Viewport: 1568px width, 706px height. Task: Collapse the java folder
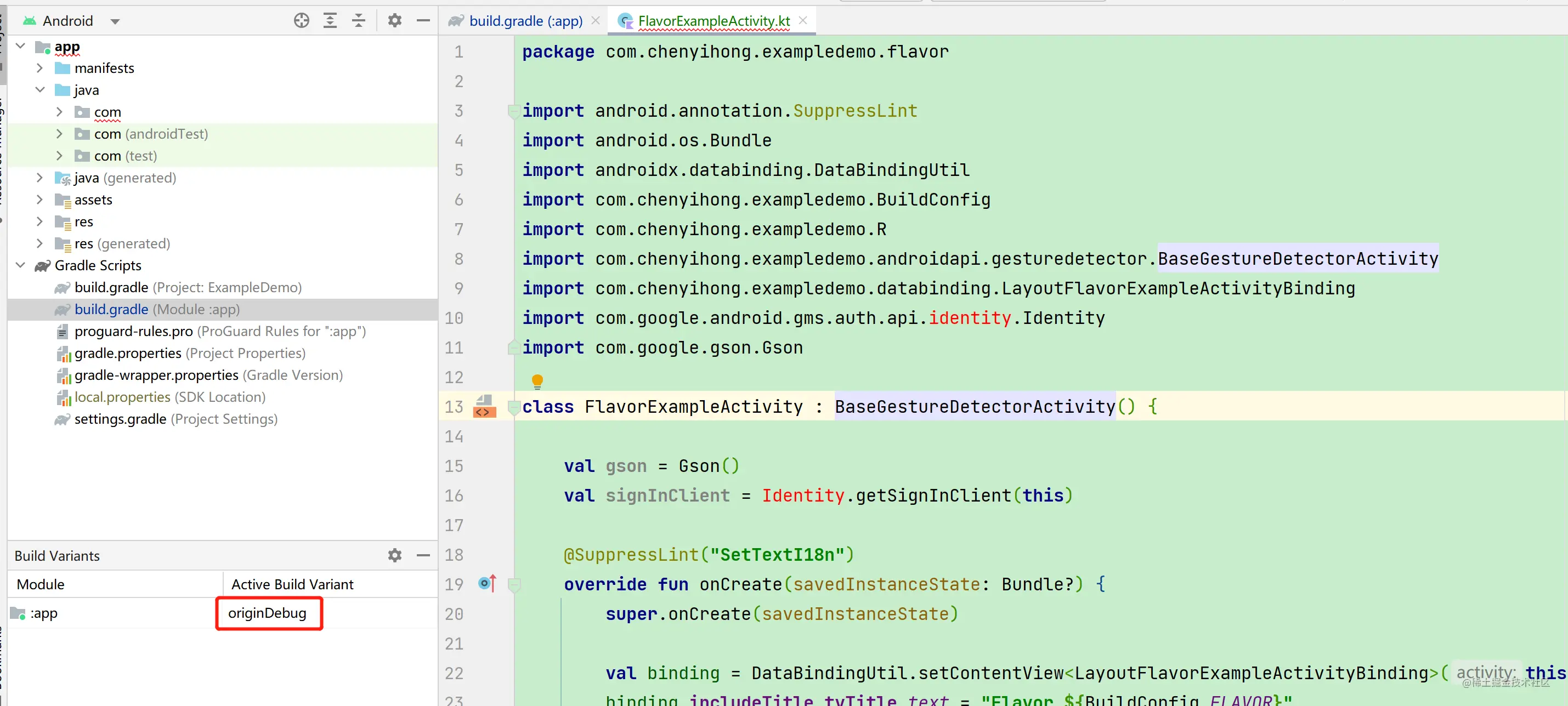[x=40, y=90]
